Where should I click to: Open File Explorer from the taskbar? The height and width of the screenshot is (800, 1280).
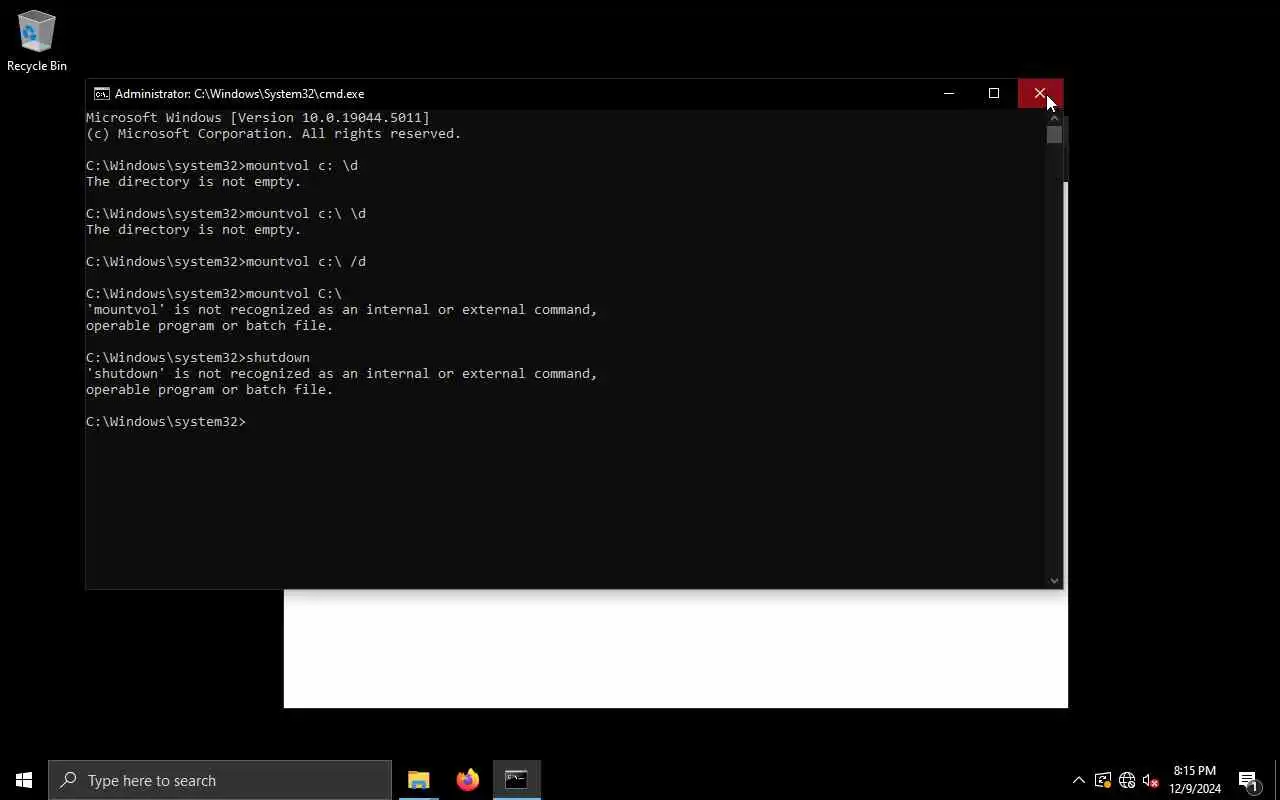coord(418,780)
